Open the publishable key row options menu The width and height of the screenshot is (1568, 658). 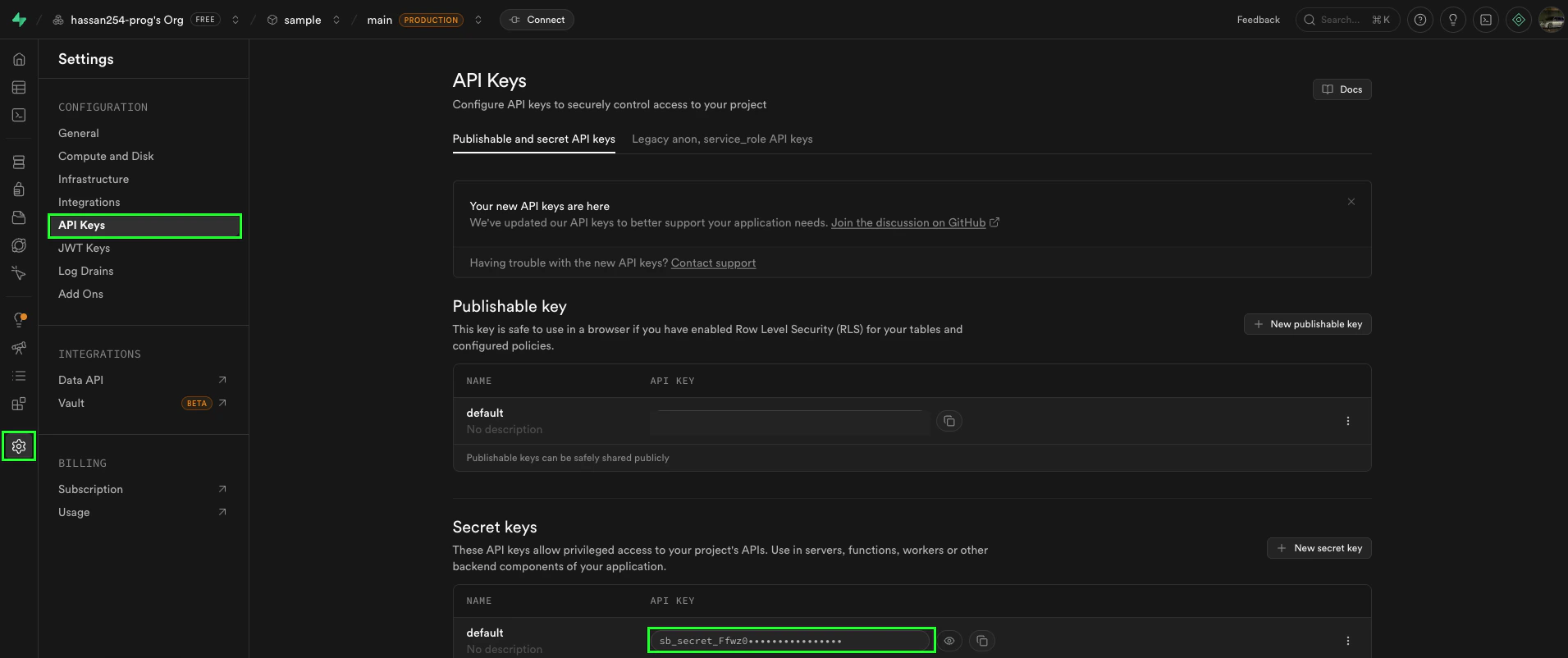[1347, 421]
